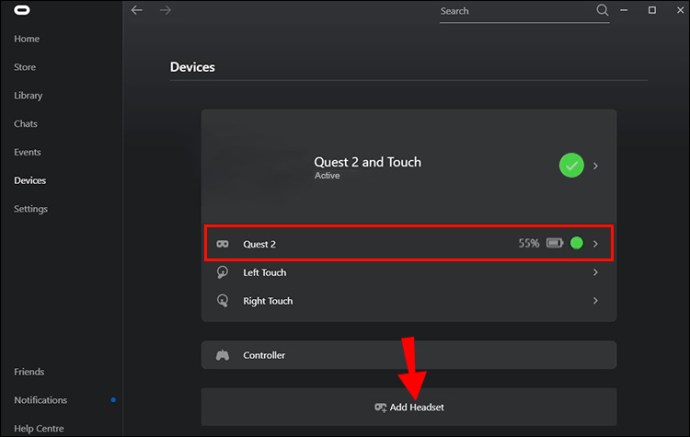Open Notifications in the sidebar

click(41, 400)
